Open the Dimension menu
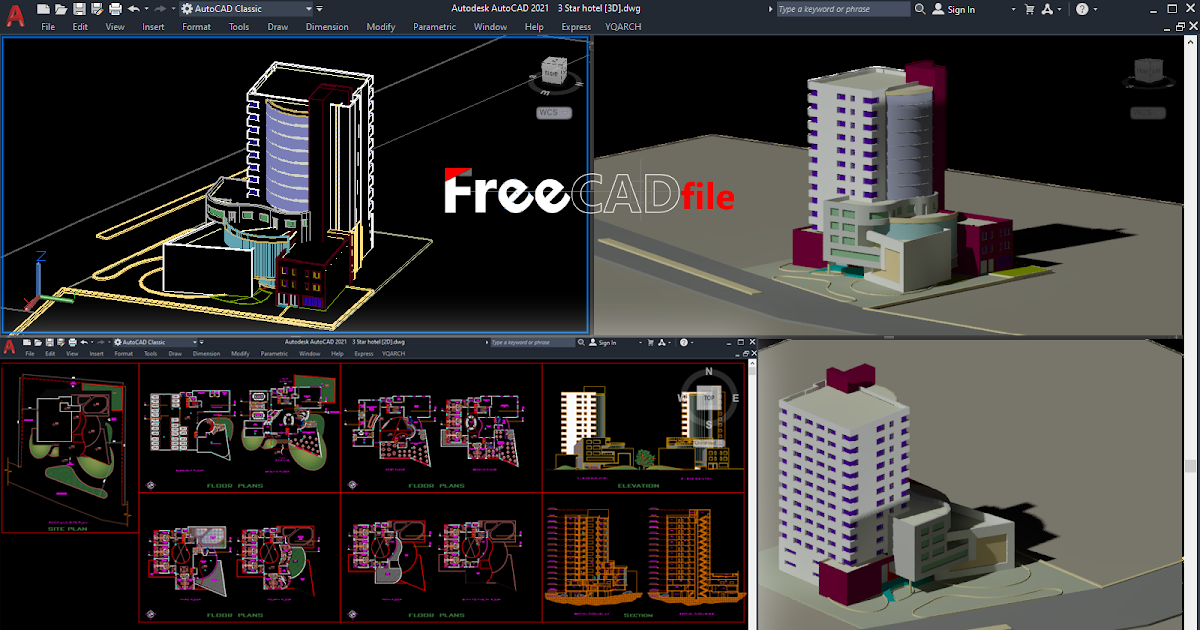This screenshot has width=1200, height=630. pyautogui.click(x=327, y=27)
